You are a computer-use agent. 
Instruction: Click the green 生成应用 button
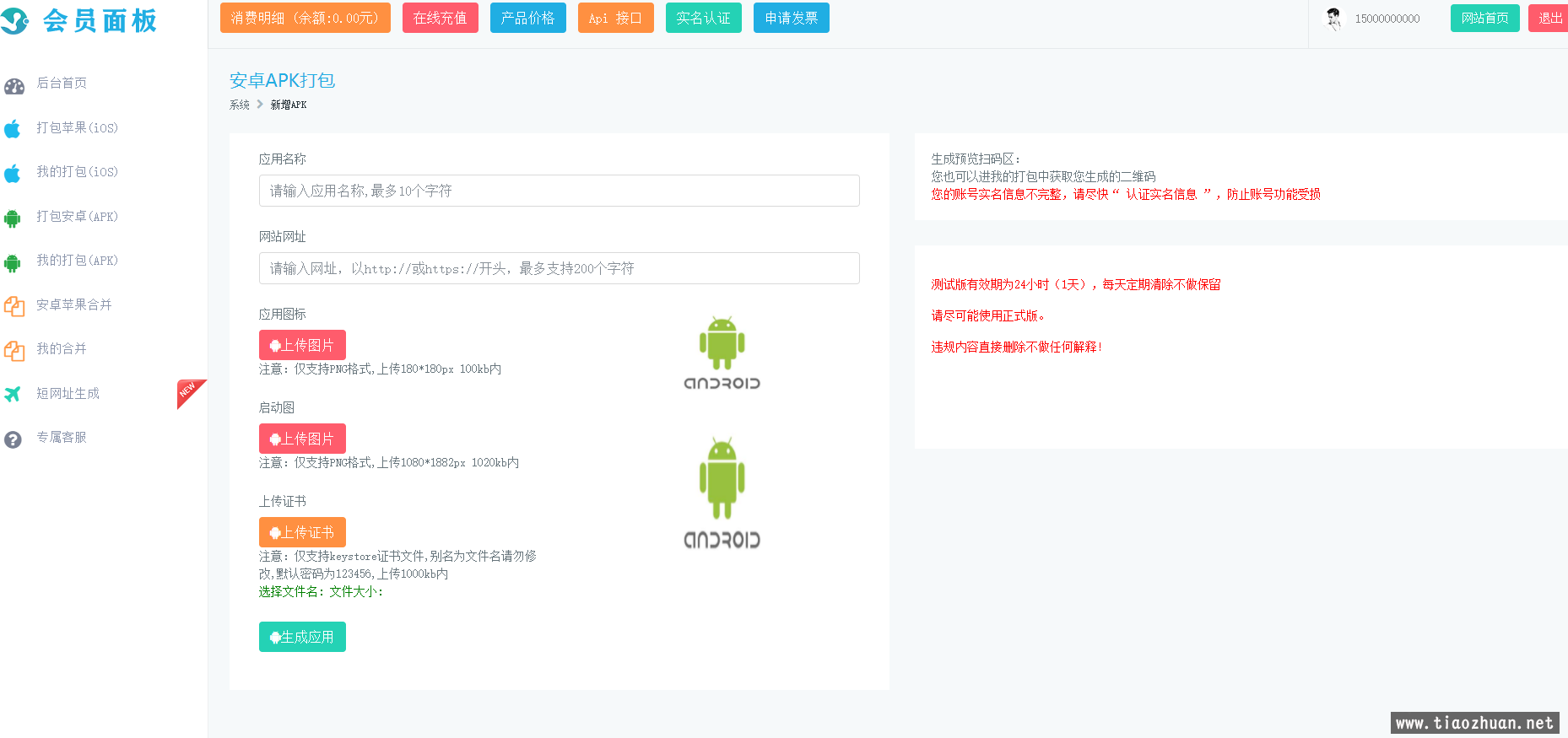tap(302, 637)
